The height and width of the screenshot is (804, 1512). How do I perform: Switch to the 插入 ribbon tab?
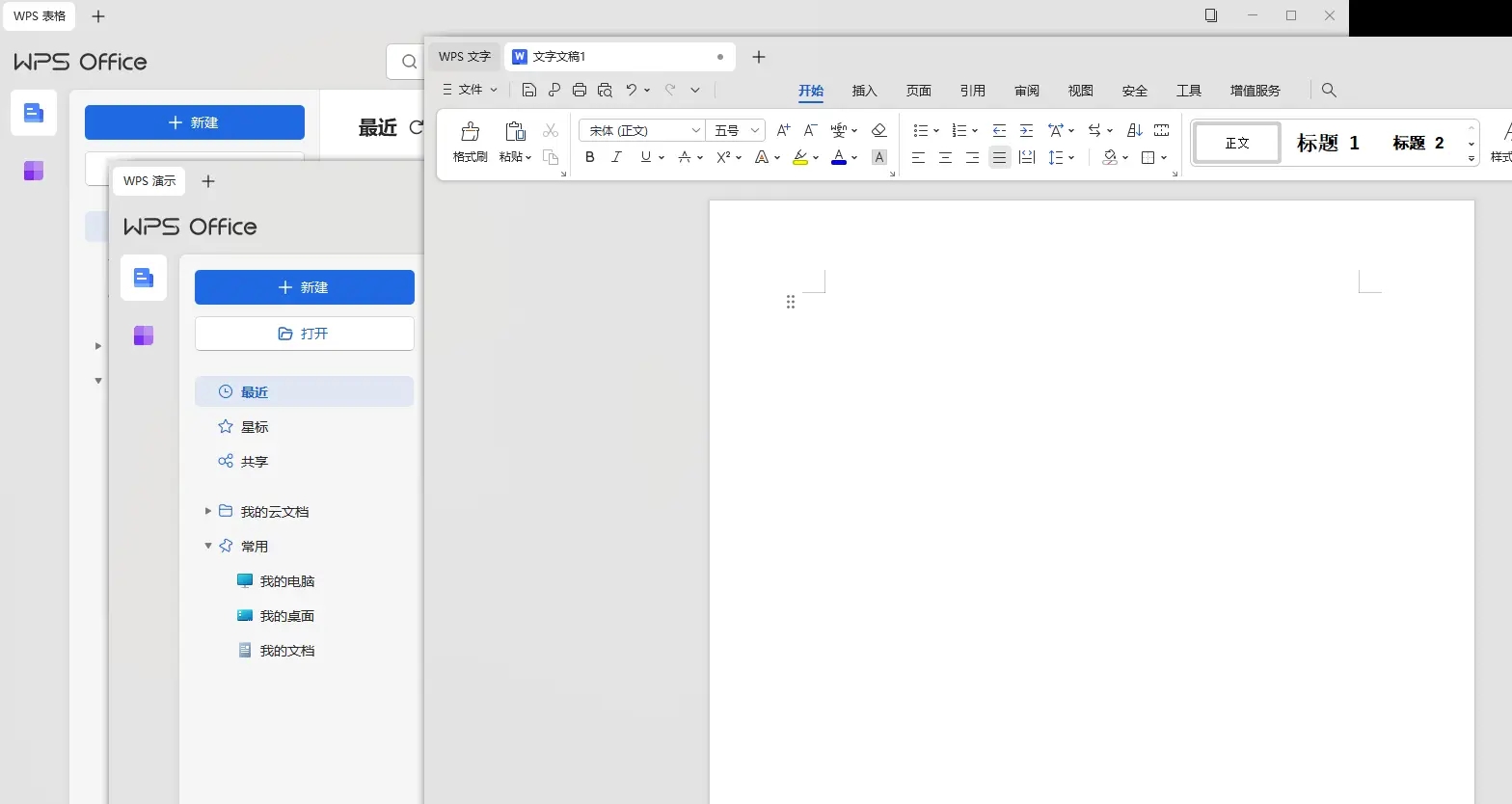(864, 91)
